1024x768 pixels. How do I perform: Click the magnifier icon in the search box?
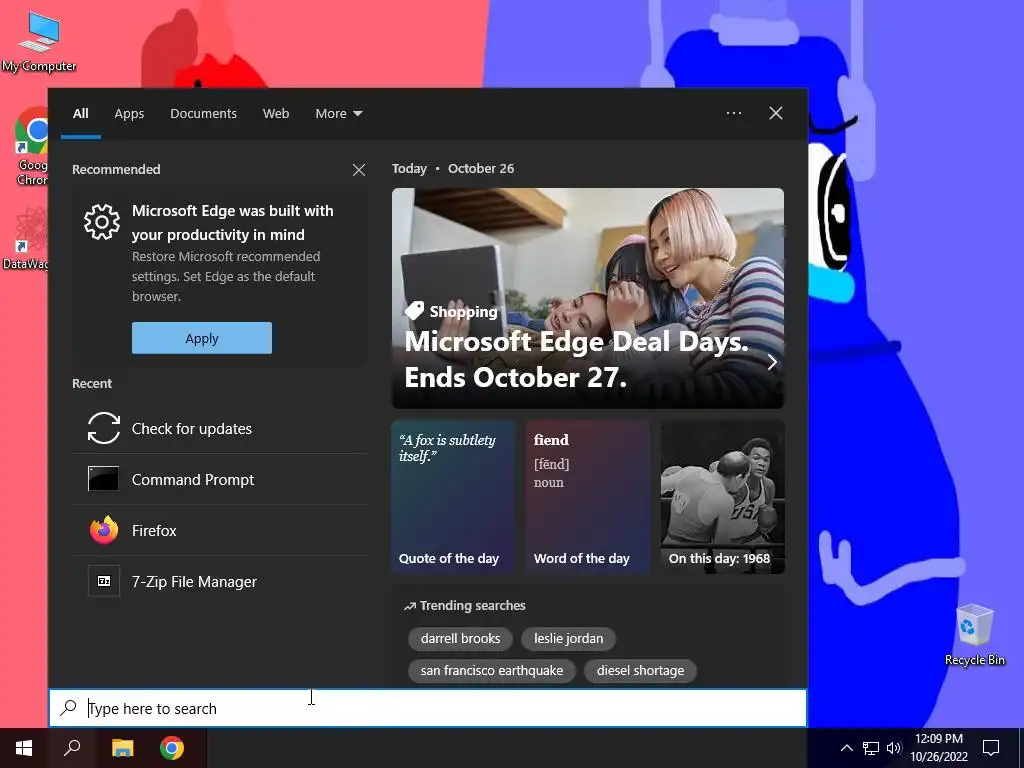coord(69,708)
